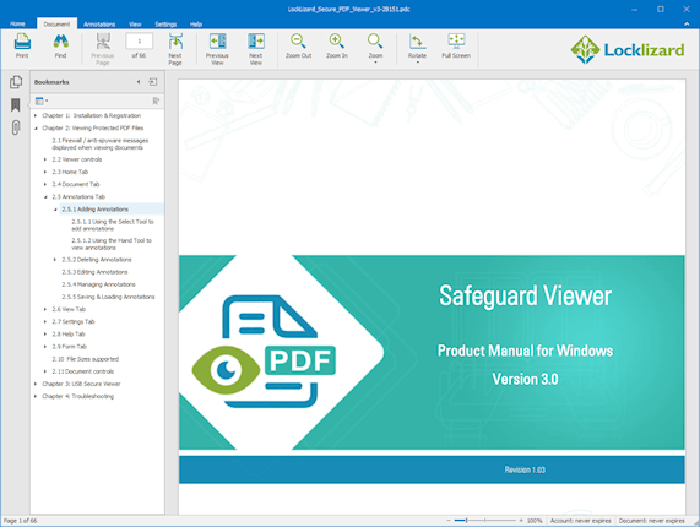Viewport: 700px width, 527px height.
Task: Collapse the ribbon with the top-right arrow
Action: point(687,24)
